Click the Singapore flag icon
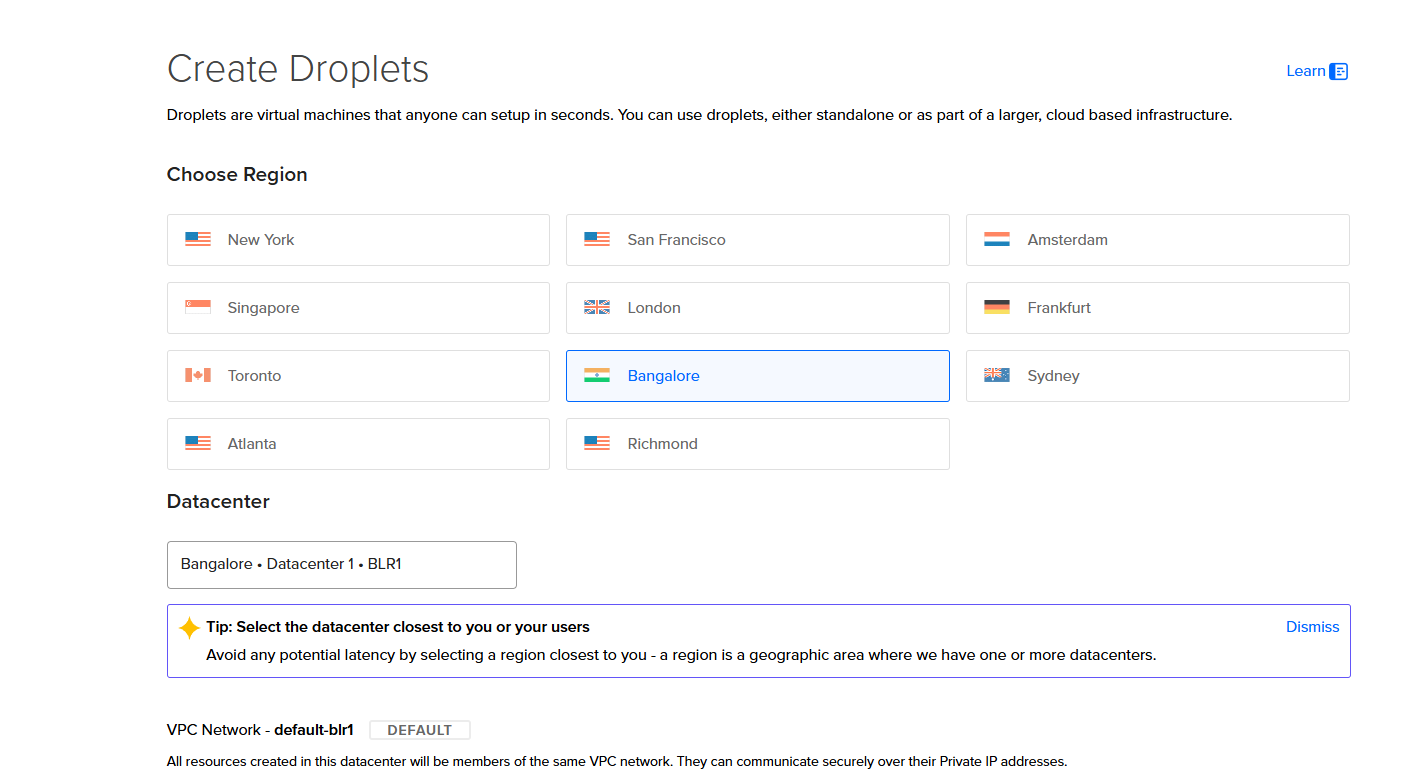Screen dimensions: 1411x777 197,306
